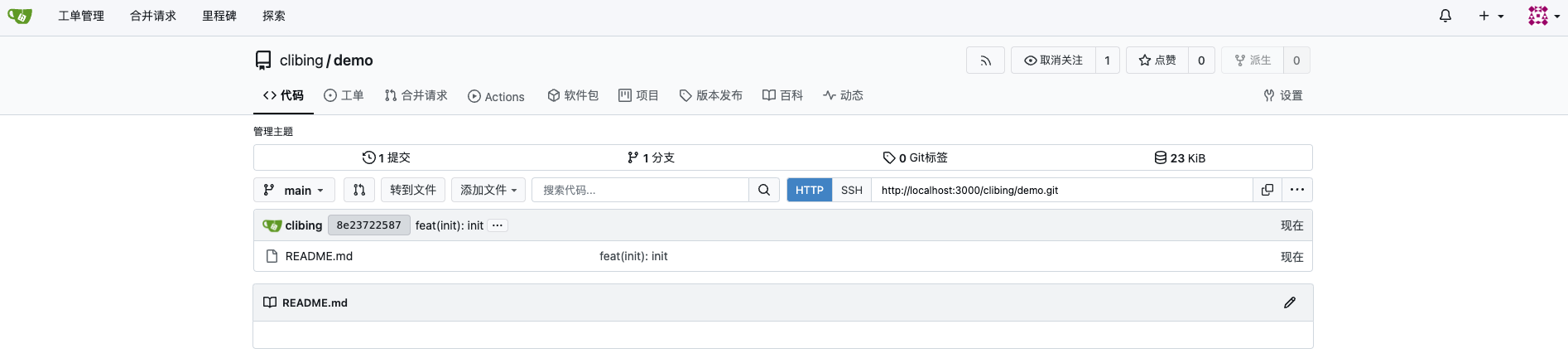
Task: Expand the plus create menu
Action: 1490,16
